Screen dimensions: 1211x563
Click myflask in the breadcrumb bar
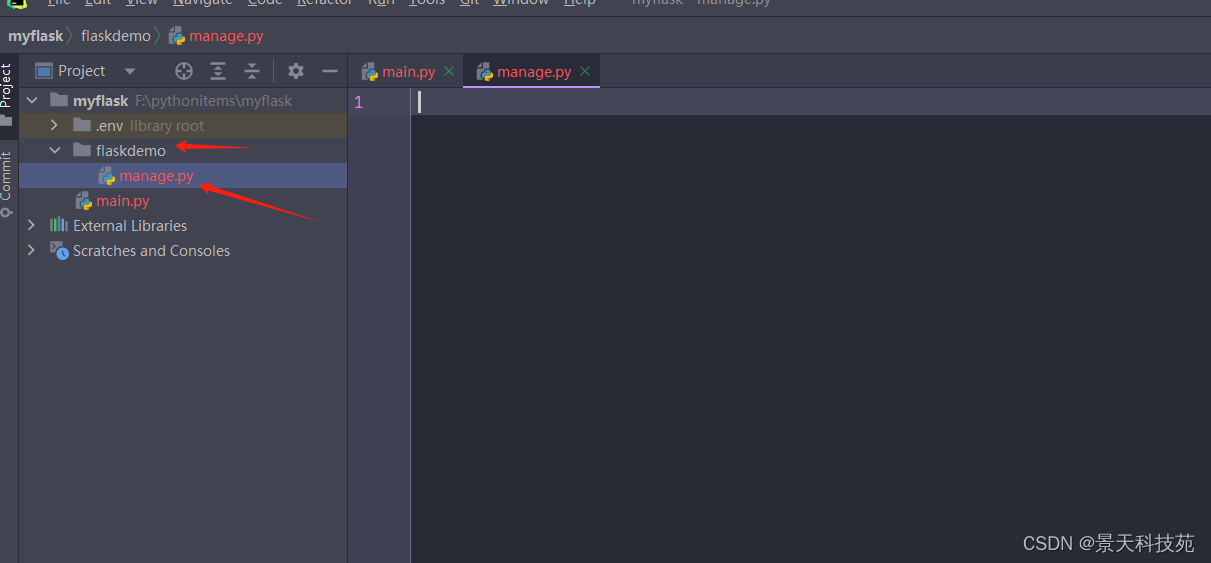coord(36,36)
